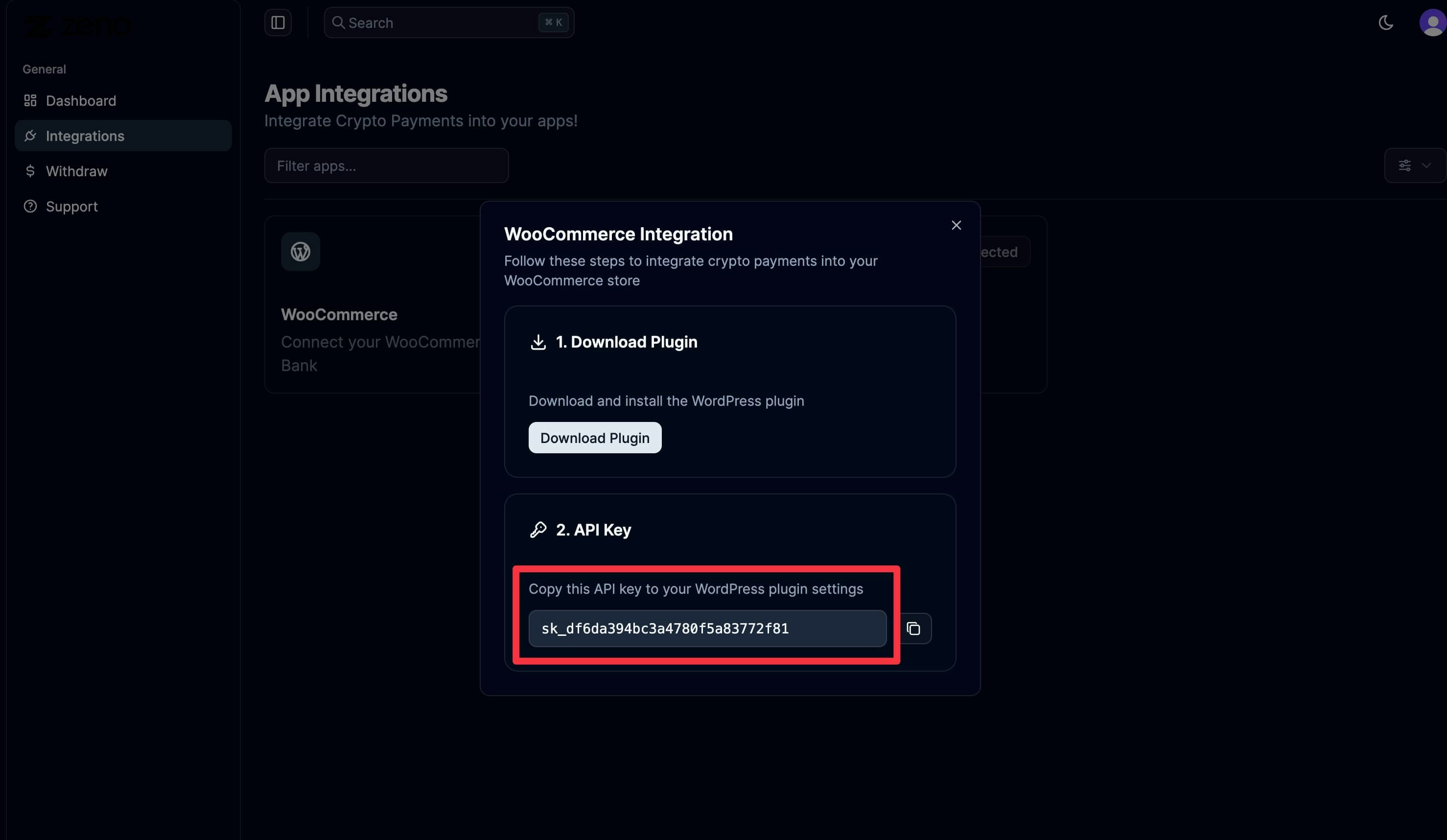Click inside the Filter apps field

(x=386, y=165)
